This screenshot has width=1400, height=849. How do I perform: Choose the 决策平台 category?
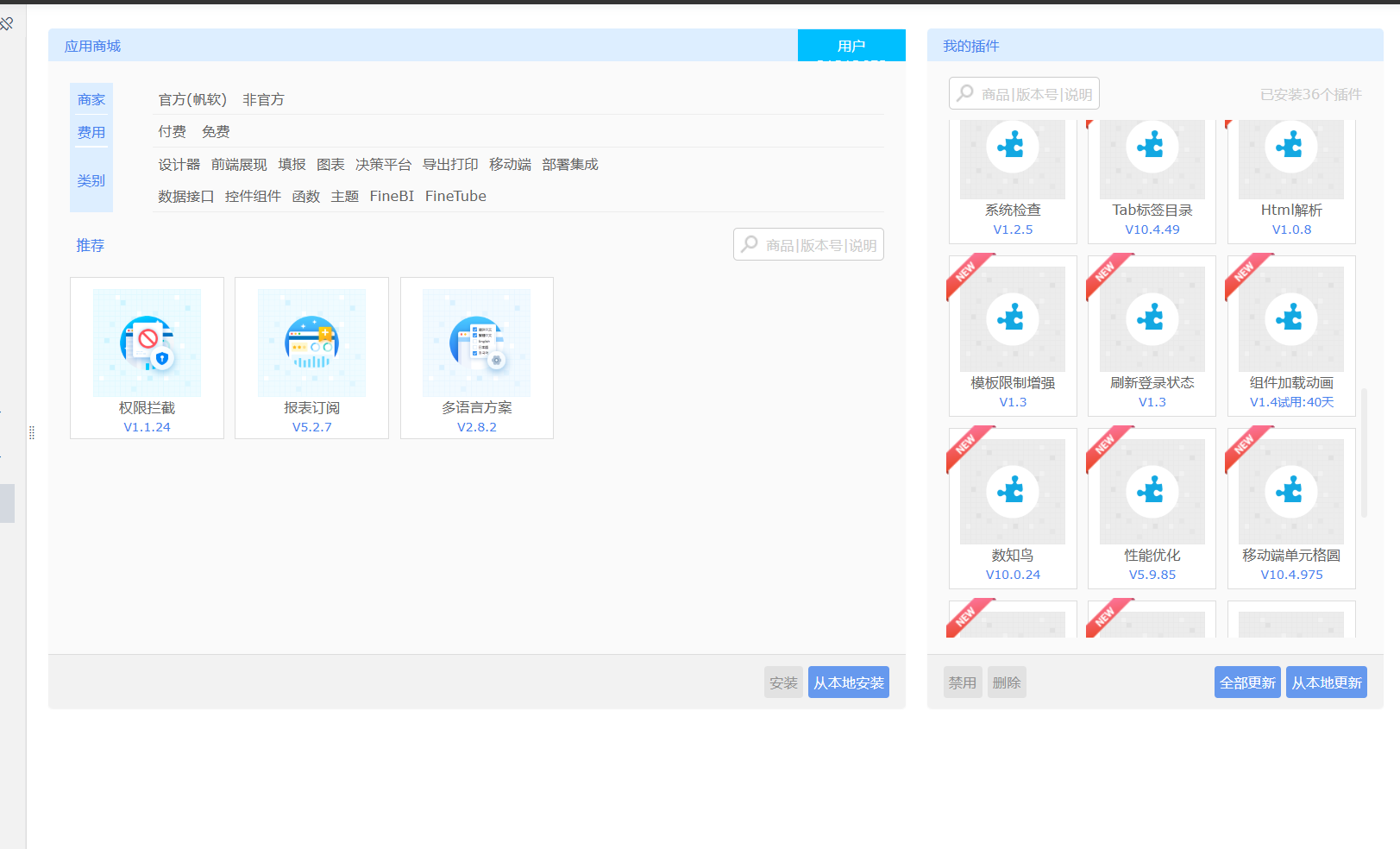[384, 165]
